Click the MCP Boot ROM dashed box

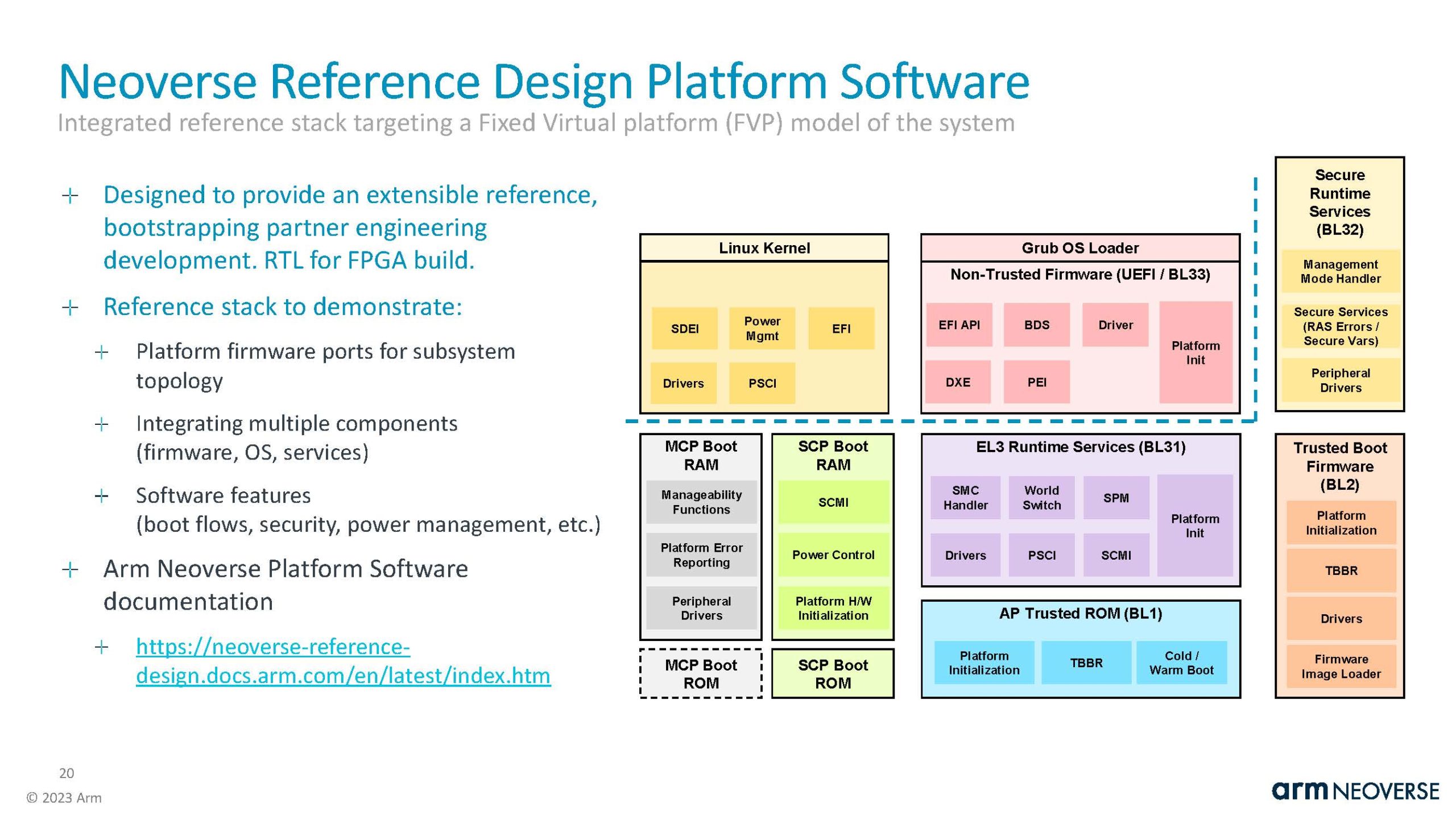coord(701,673)
